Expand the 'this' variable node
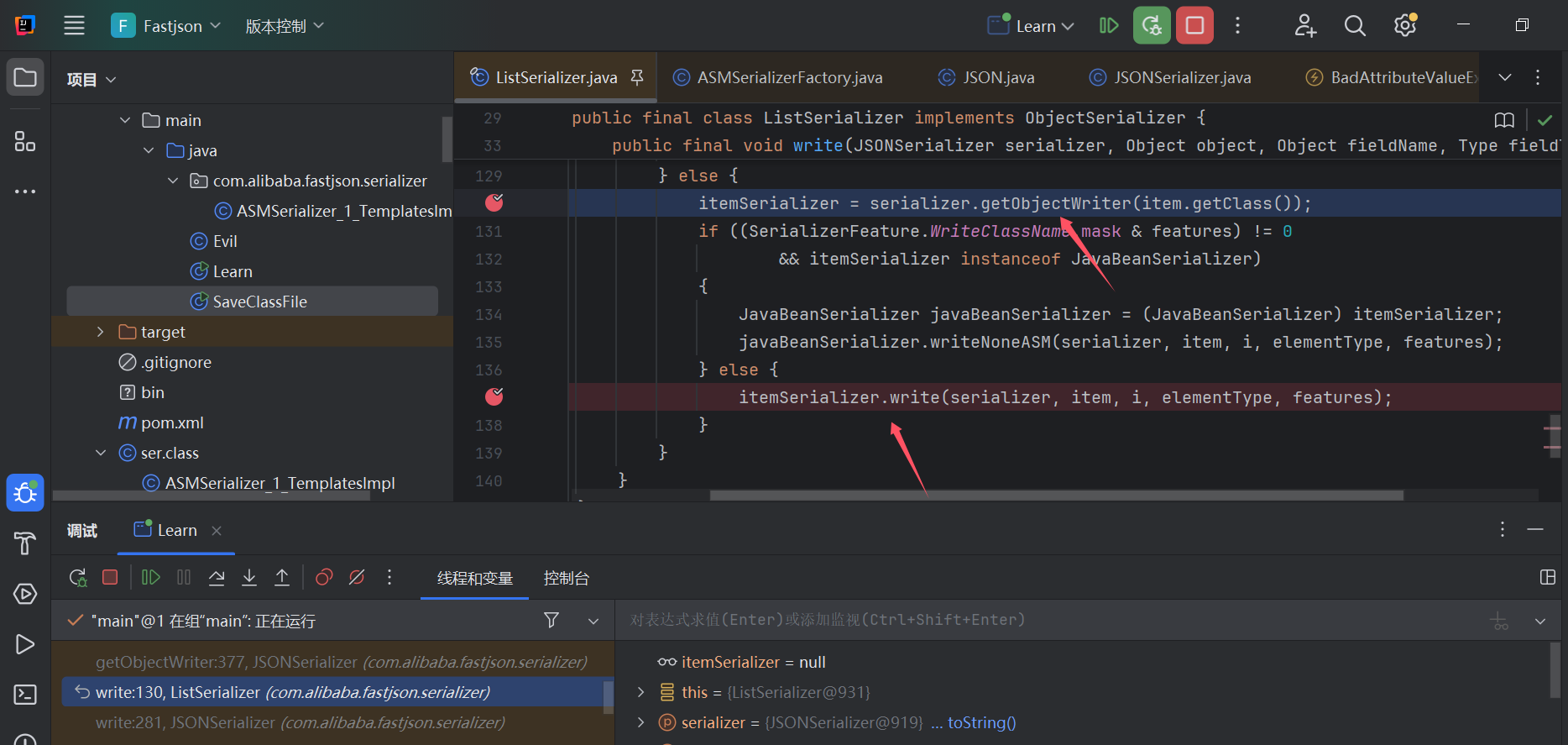Screen dimensions: 1568x745 click(x=640, y=692)
